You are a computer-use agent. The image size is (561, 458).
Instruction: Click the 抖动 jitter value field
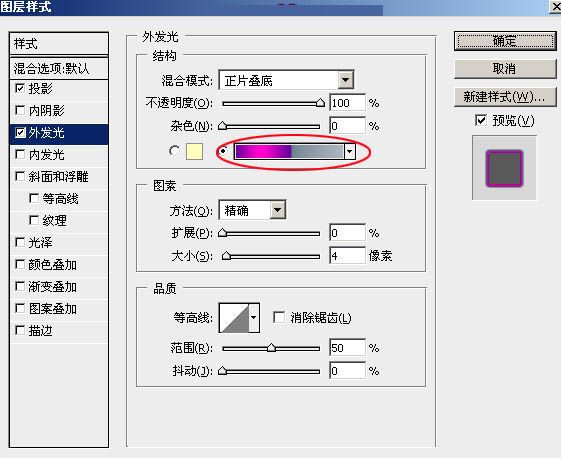pyautogui.click(x=347, y=371)
